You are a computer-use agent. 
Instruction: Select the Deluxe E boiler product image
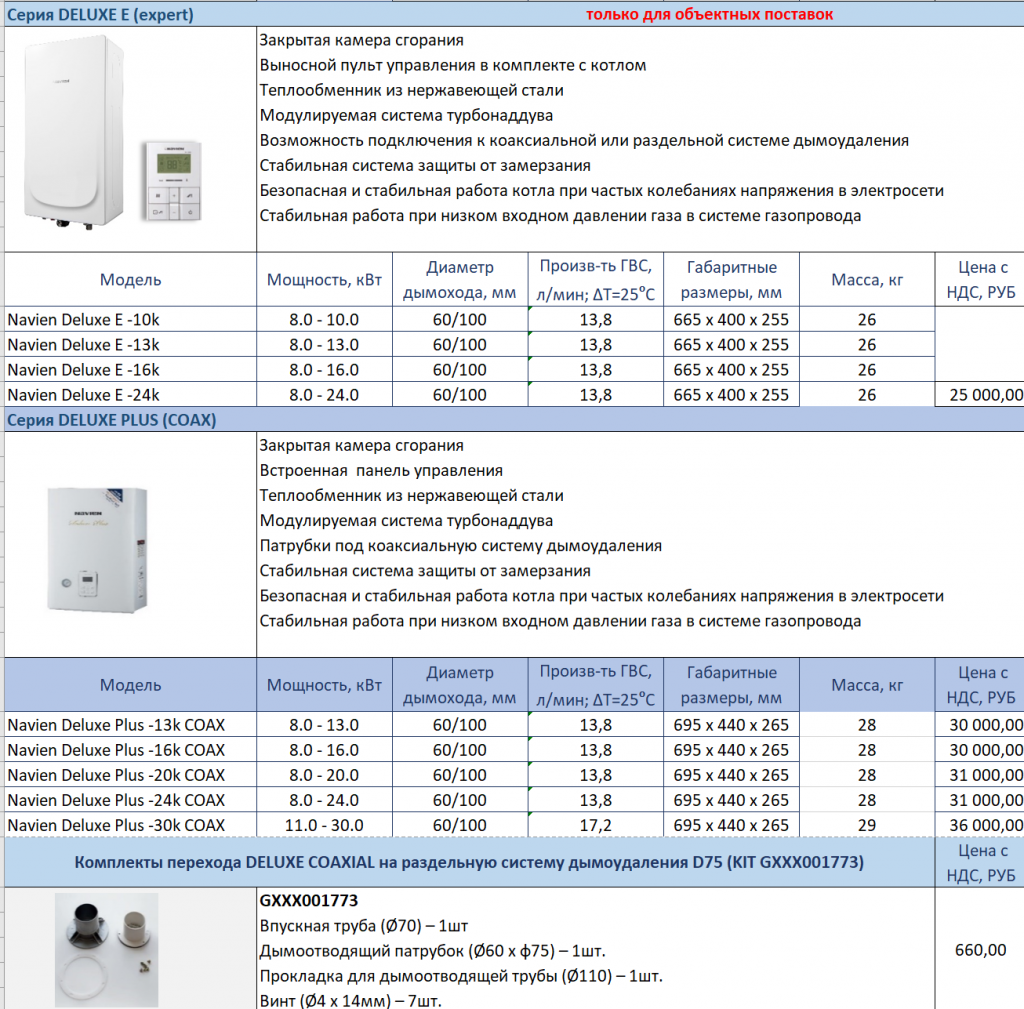[x=74, y=131]
